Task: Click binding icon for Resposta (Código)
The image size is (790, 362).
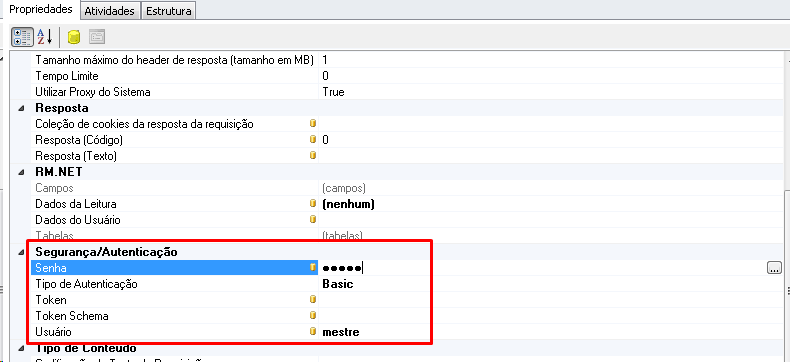Action: (x=312, y=139)
